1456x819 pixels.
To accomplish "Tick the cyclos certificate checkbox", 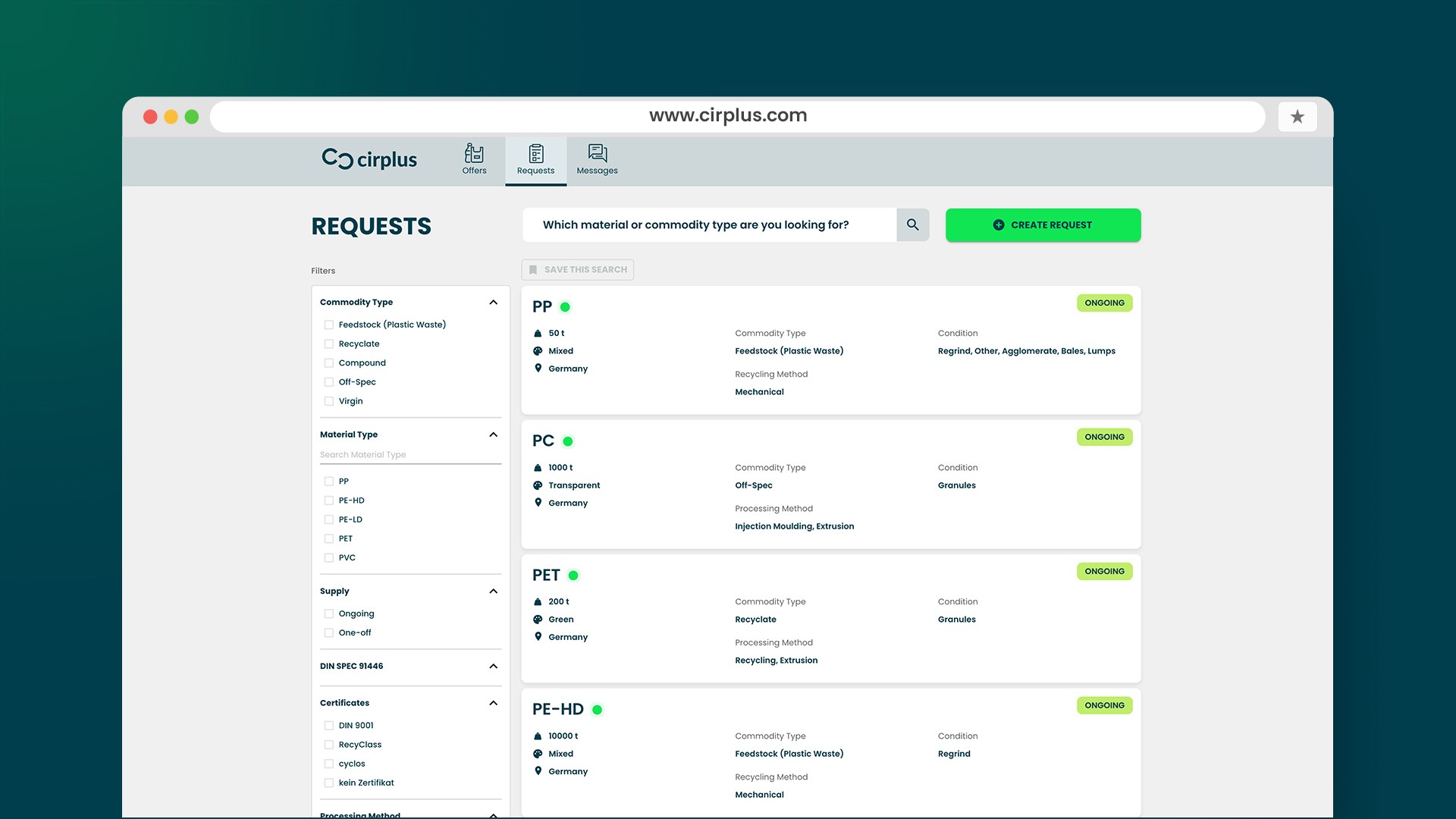I will pos(329,764).
